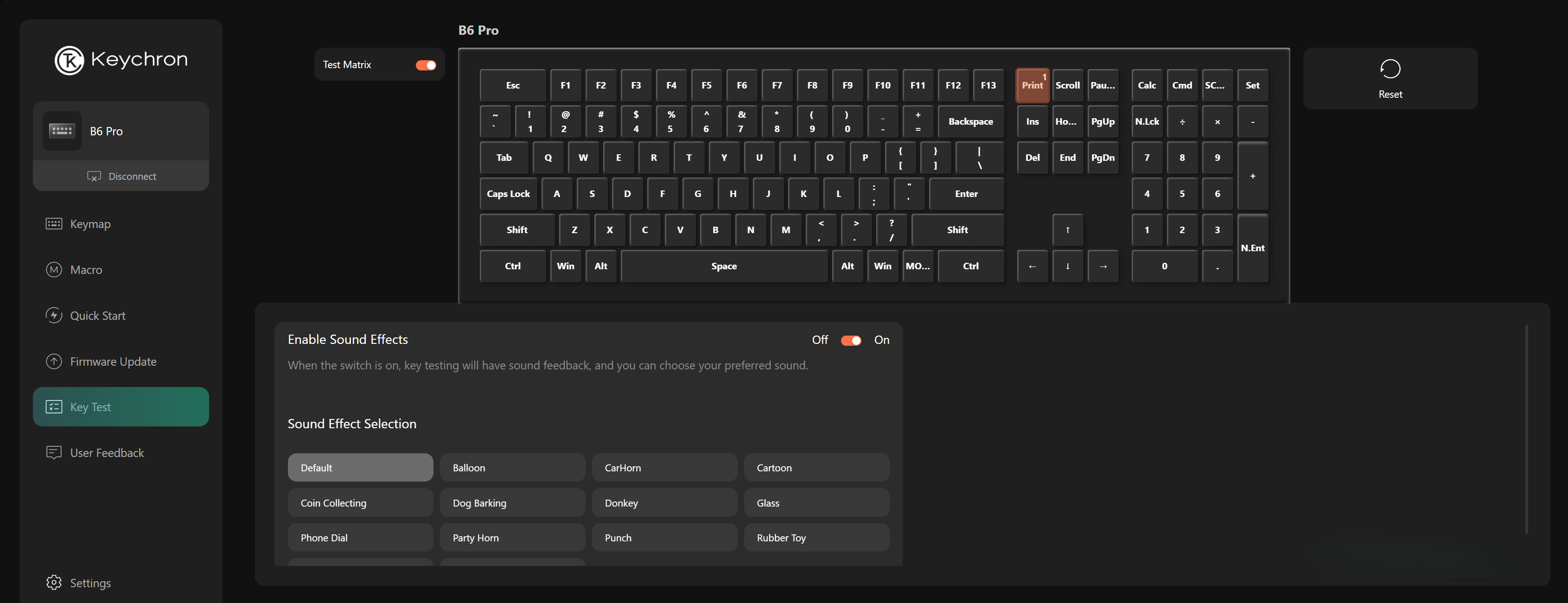
Task: Choose the Cartoon sound effect
Action: coord(817,467)
